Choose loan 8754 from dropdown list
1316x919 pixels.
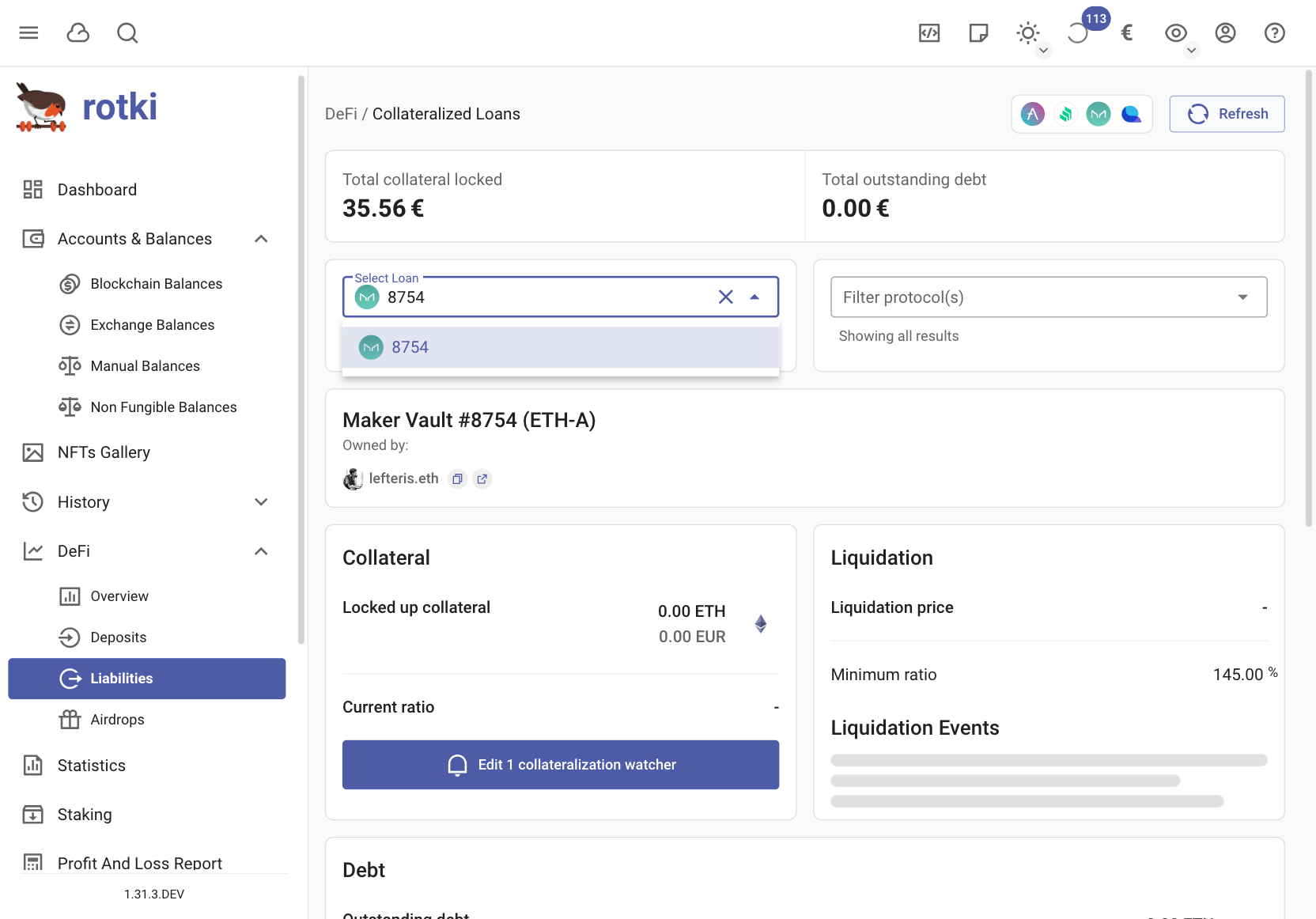click(561, 347)
